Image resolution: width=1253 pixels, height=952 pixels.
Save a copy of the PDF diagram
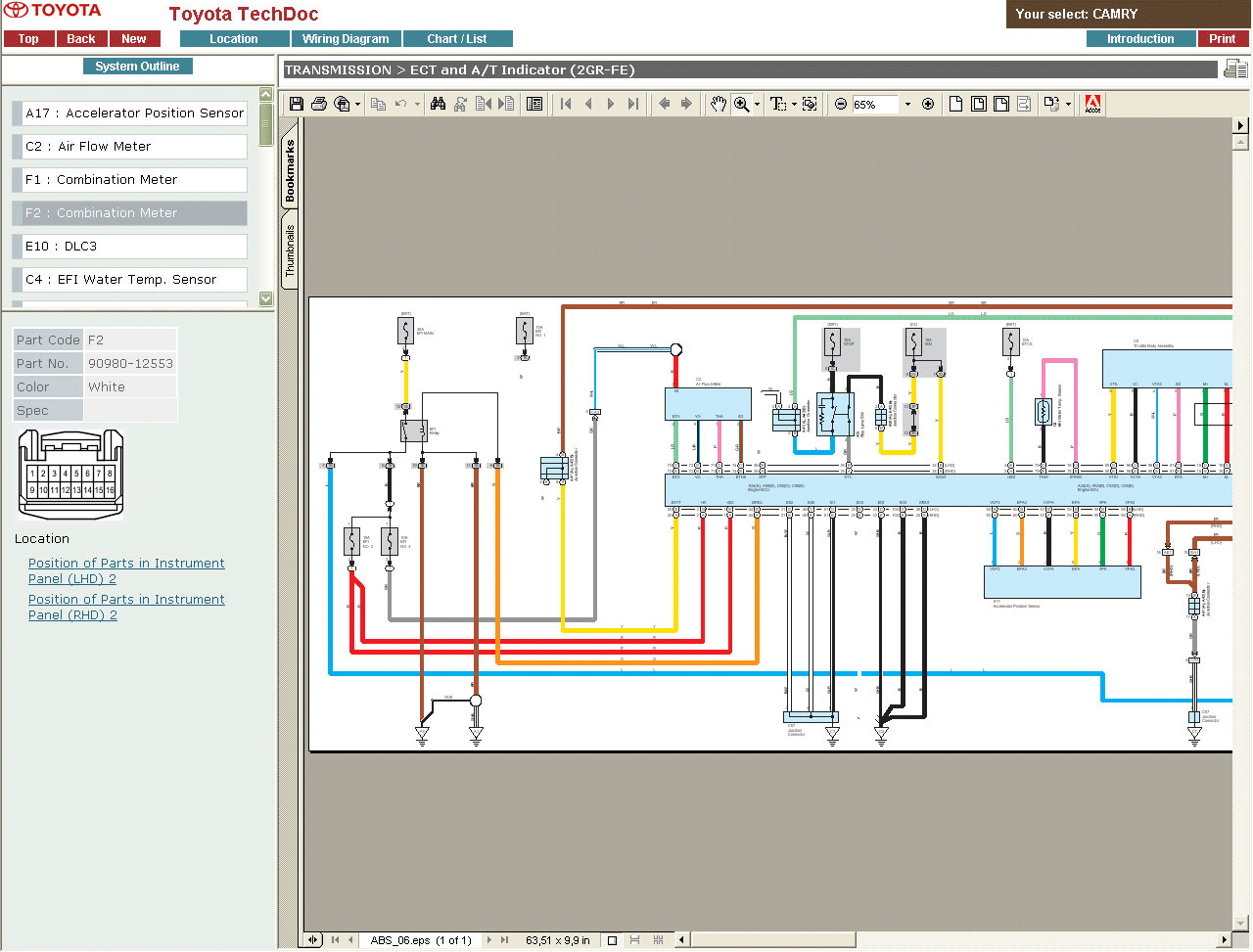[297, 104]
